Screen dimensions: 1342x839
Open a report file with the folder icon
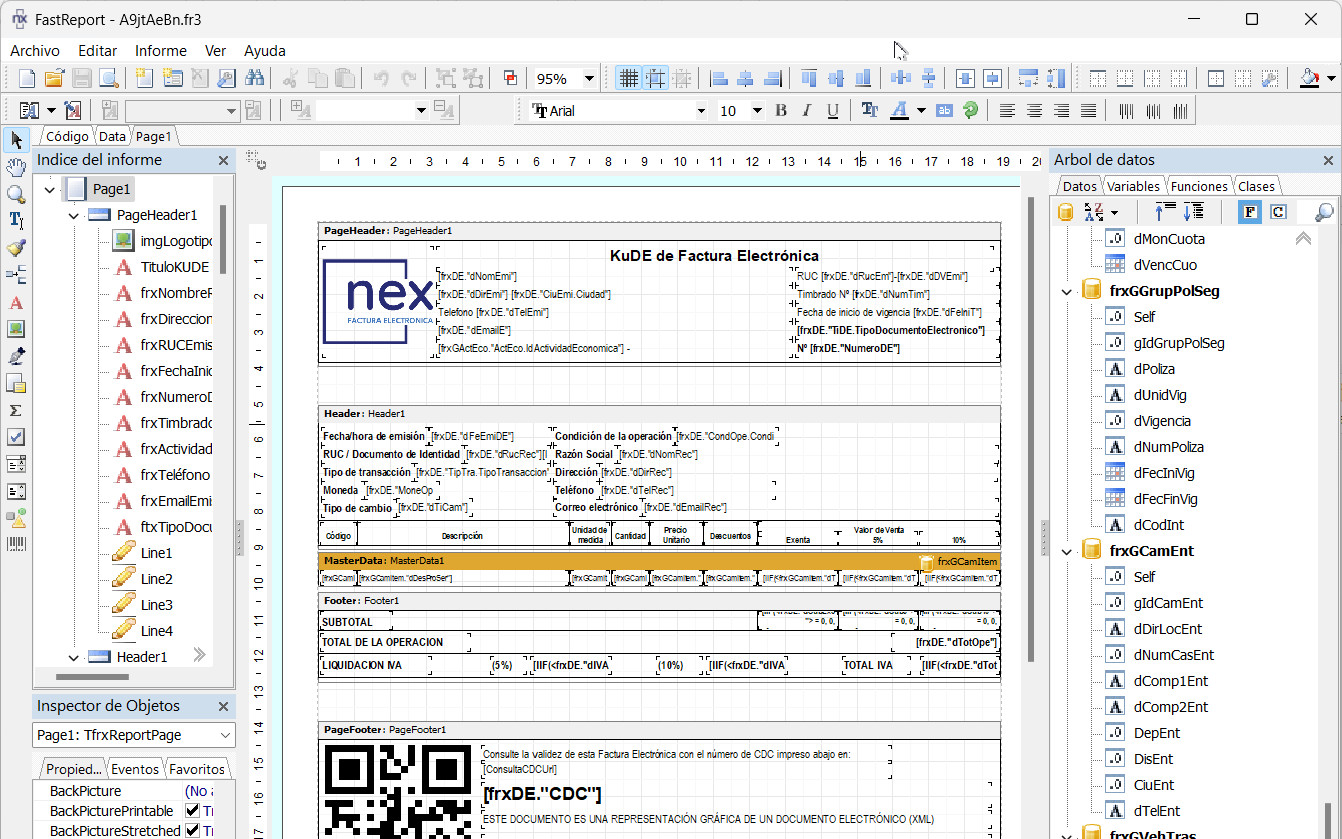pyautogui.click(x=54, y=78)
